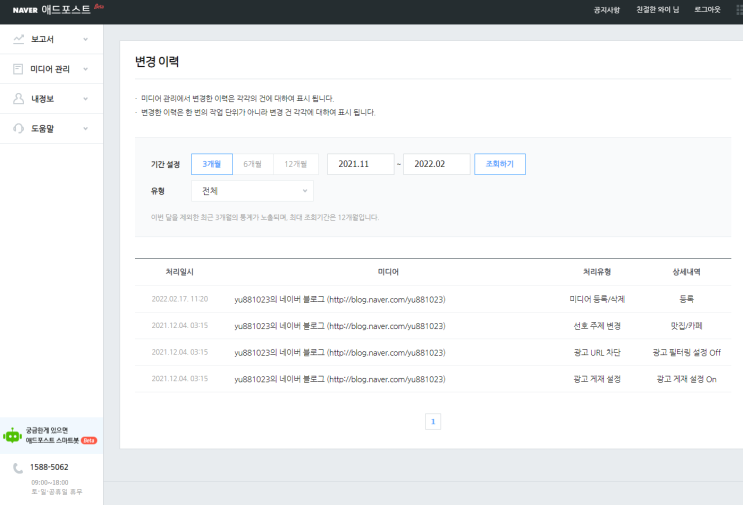Click the 맛집/카페 detail cell
Viewport: 743px width, 505px height.
pos(687,326)
